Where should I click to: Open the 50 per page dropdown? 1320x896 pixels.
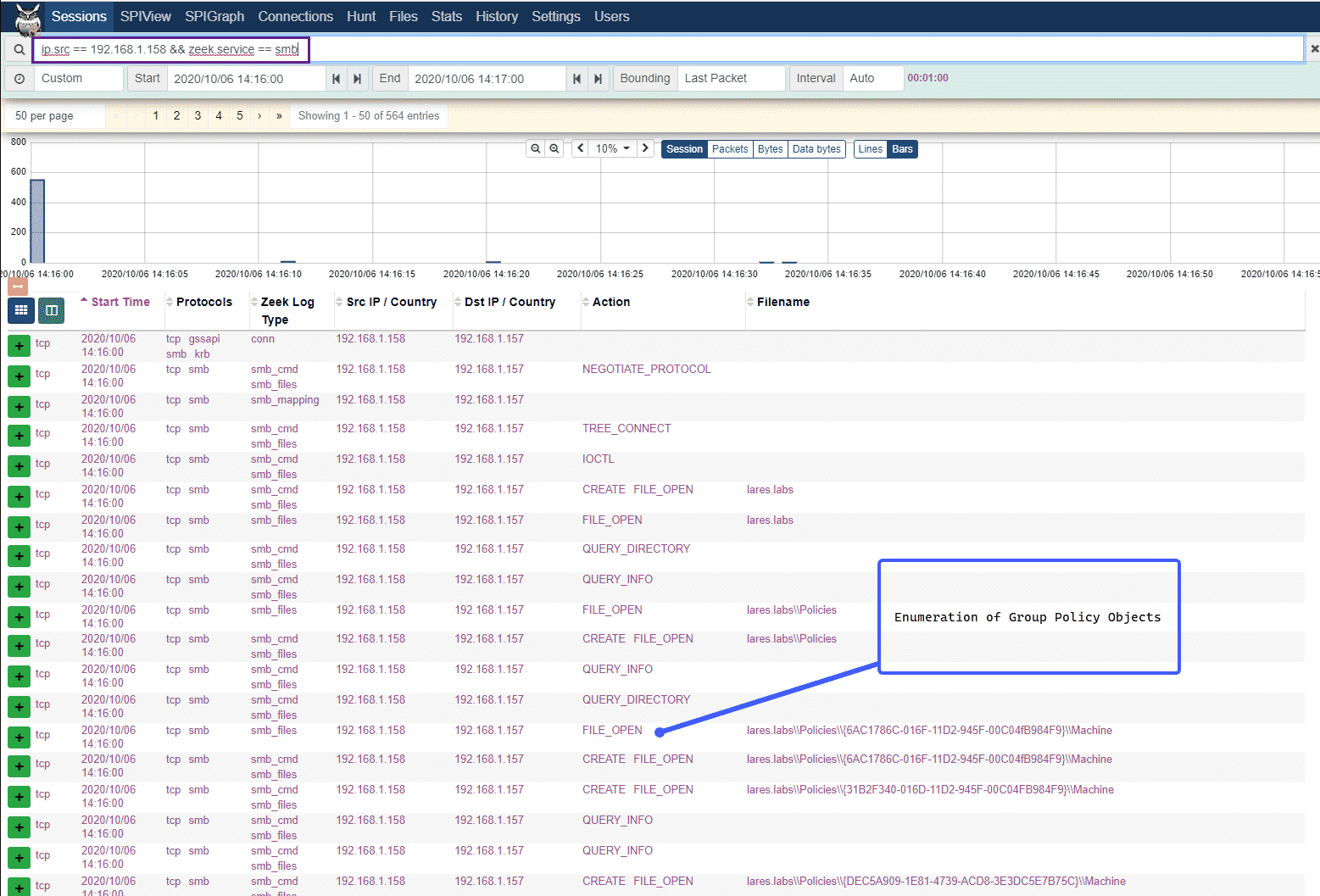55,116
